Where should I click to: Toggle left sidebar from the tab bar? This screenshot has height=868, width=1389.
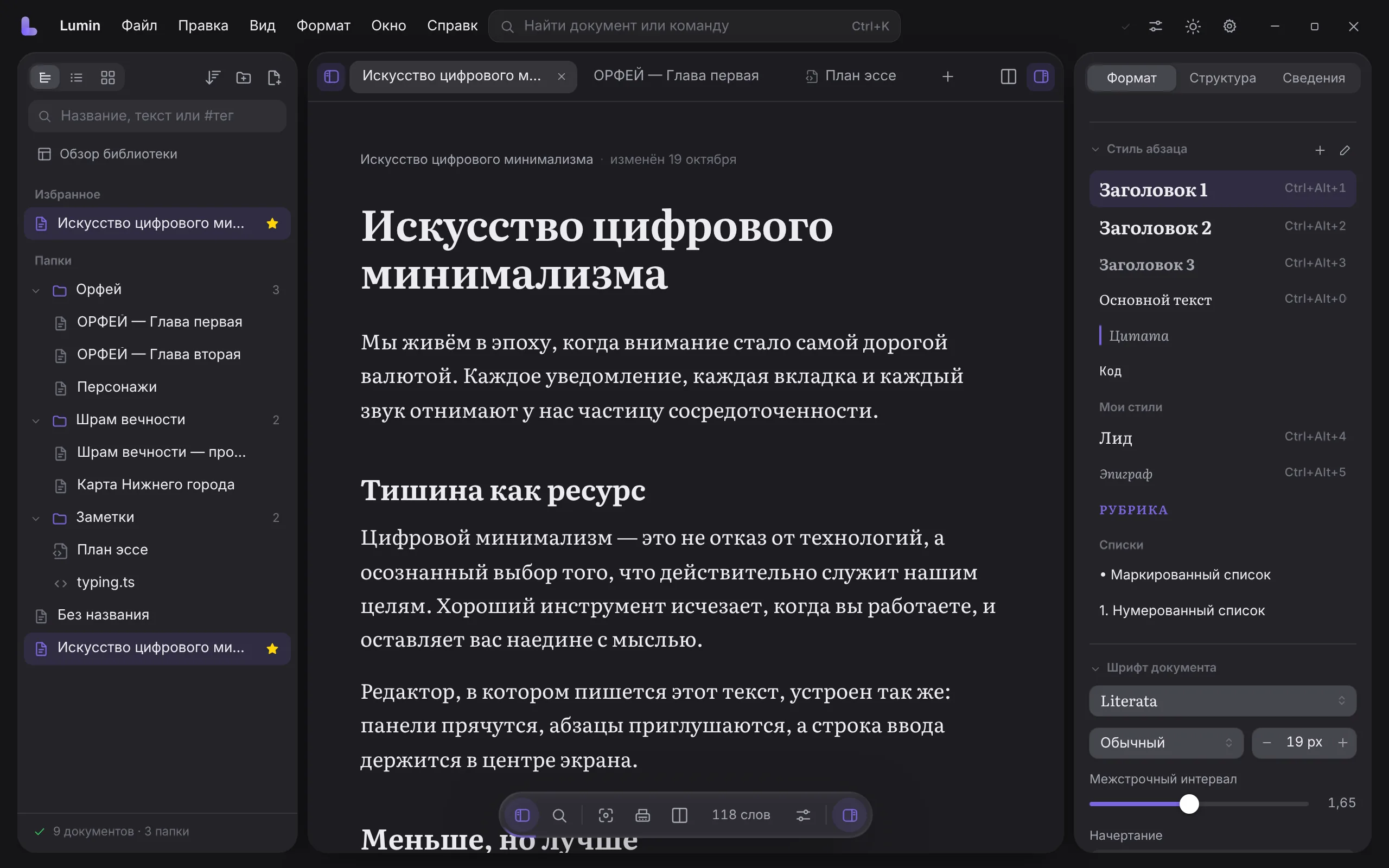point(331,76)
